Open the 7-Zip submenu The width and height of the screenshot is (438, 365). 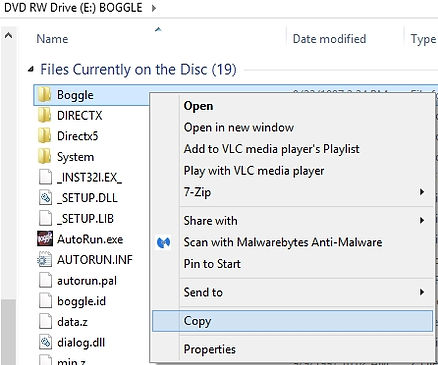[x=292, y=192]
